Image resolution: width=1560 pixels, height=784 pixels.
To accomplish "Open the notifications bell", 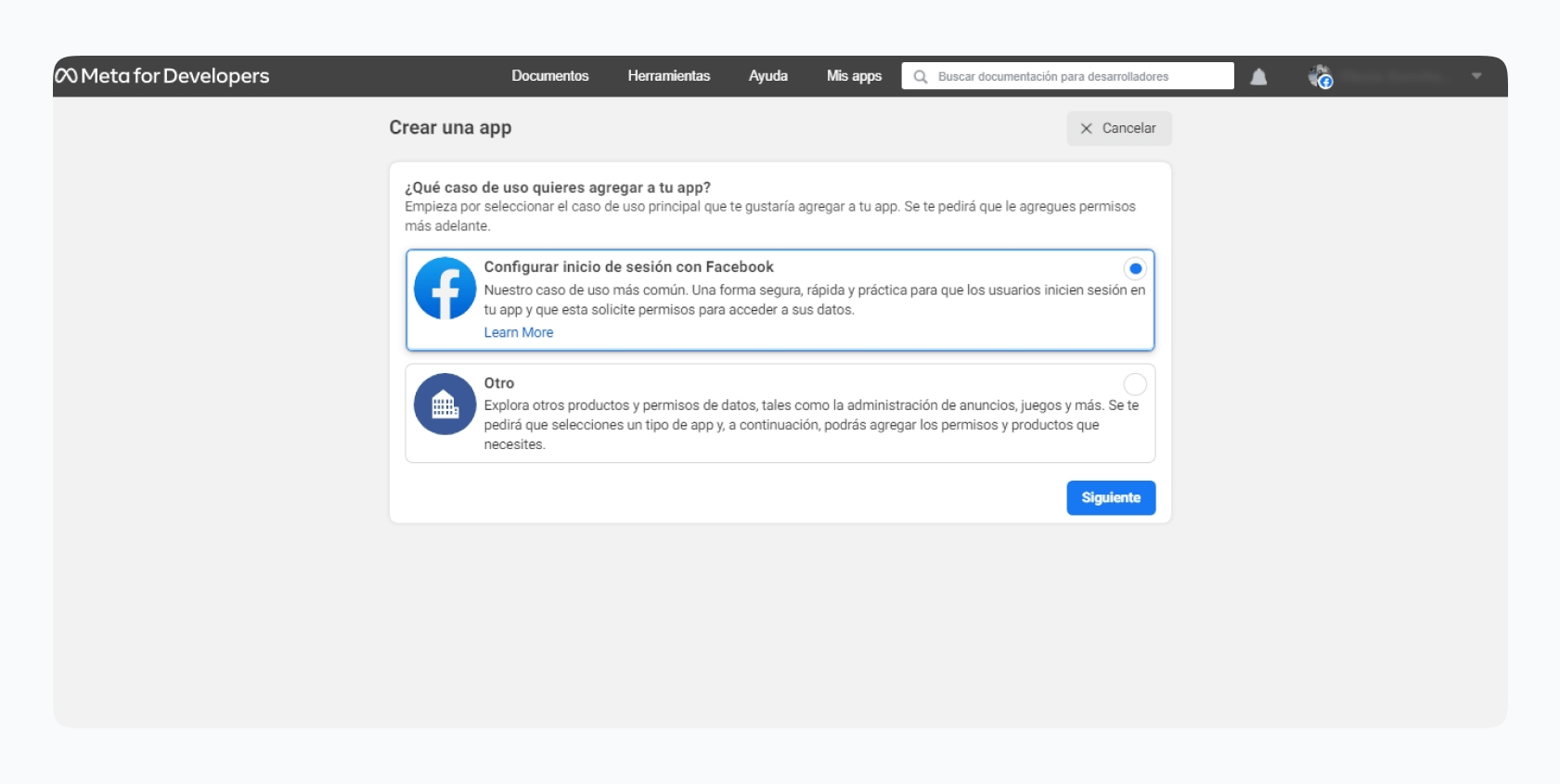I will [1258, 77].
